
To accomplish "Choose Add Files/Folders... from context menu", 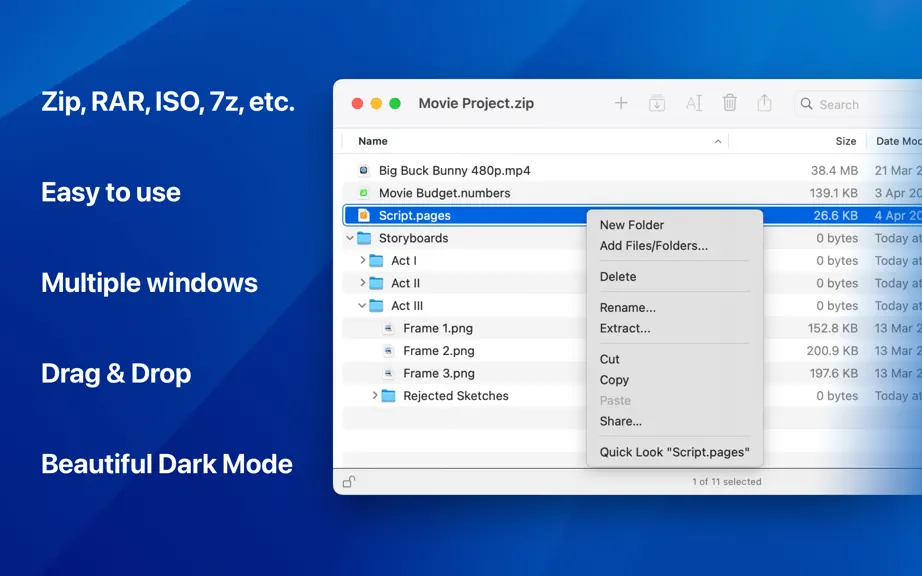I will 653,246.
